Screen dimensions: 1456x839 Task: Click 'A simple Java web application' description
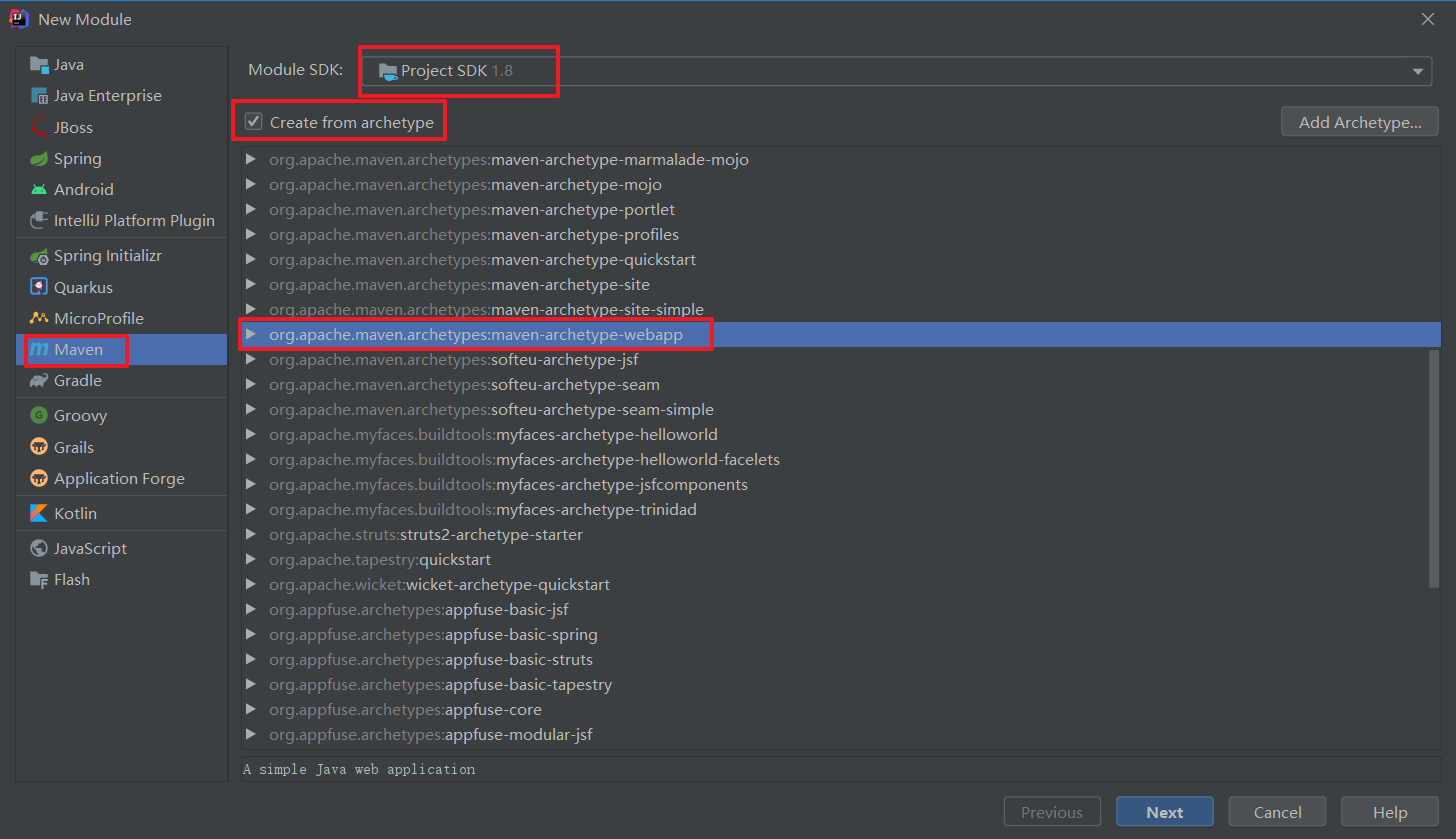(x=359, y=769)
